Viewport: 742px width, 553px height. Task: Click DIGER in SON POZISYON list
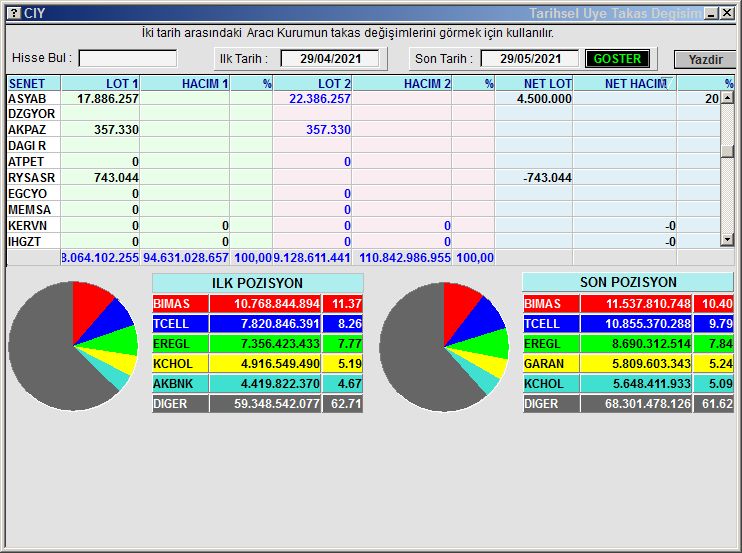[x=551, y=404]
